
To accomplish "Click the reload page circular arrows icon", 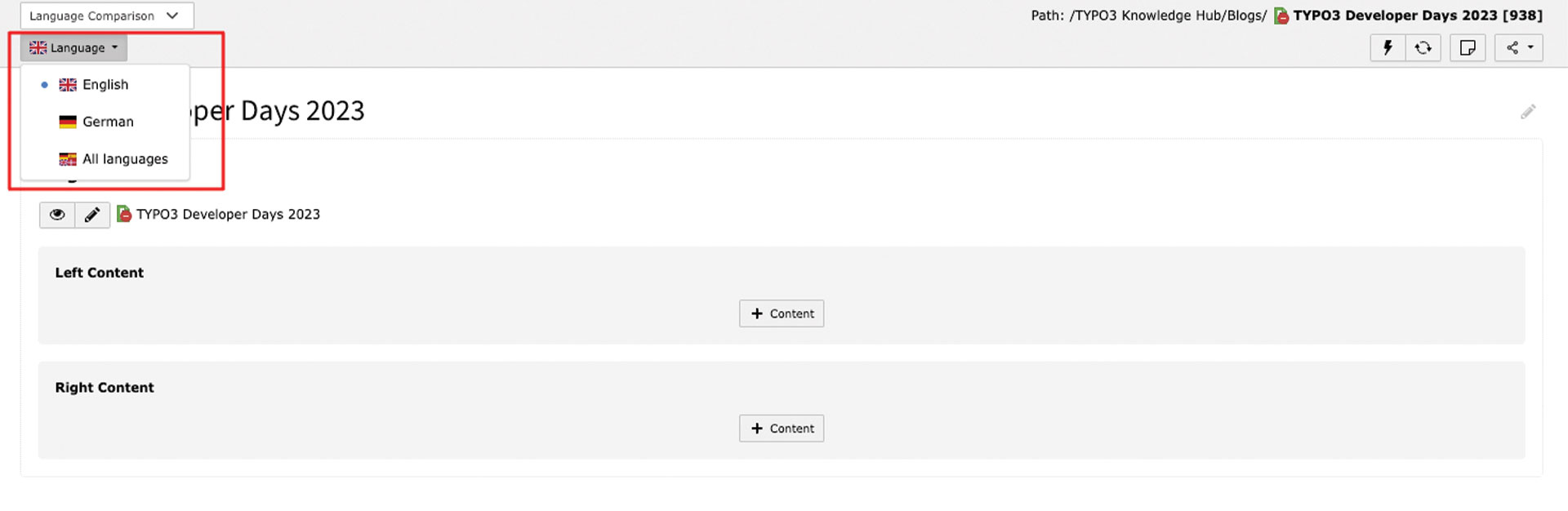I will click(x=1423, y=48).
